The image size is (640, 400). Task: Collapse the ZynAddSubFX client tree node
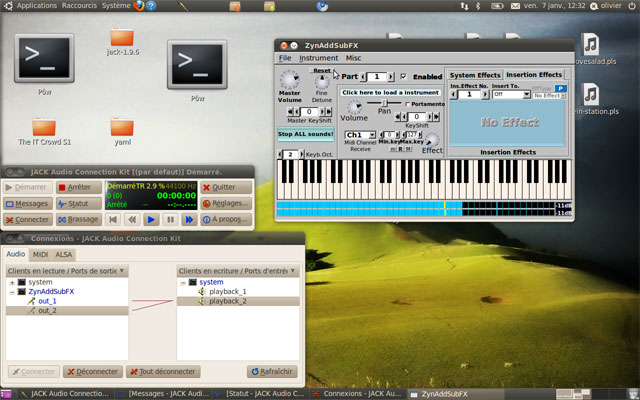11,291
